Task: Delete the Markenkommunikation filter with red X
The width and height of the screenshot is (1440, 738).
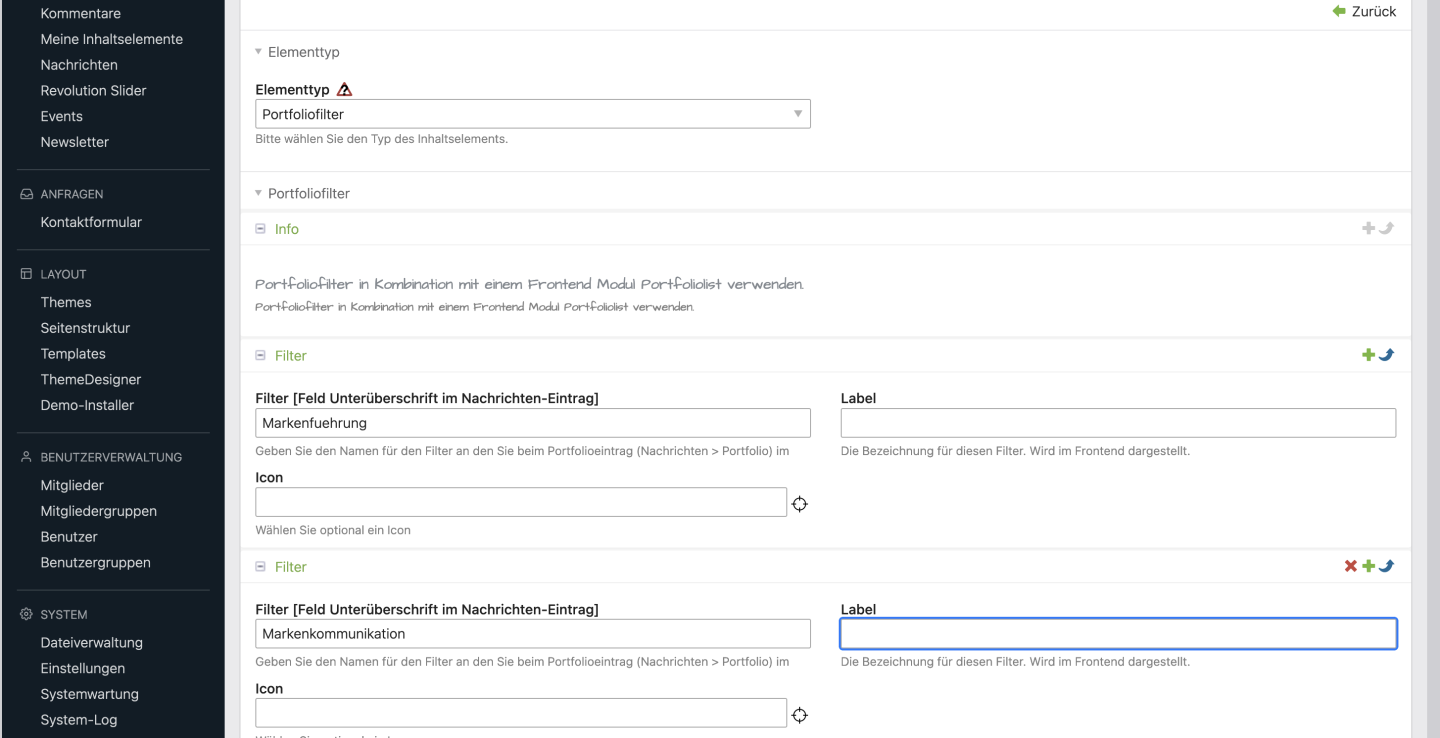Action: point(1351,566)
